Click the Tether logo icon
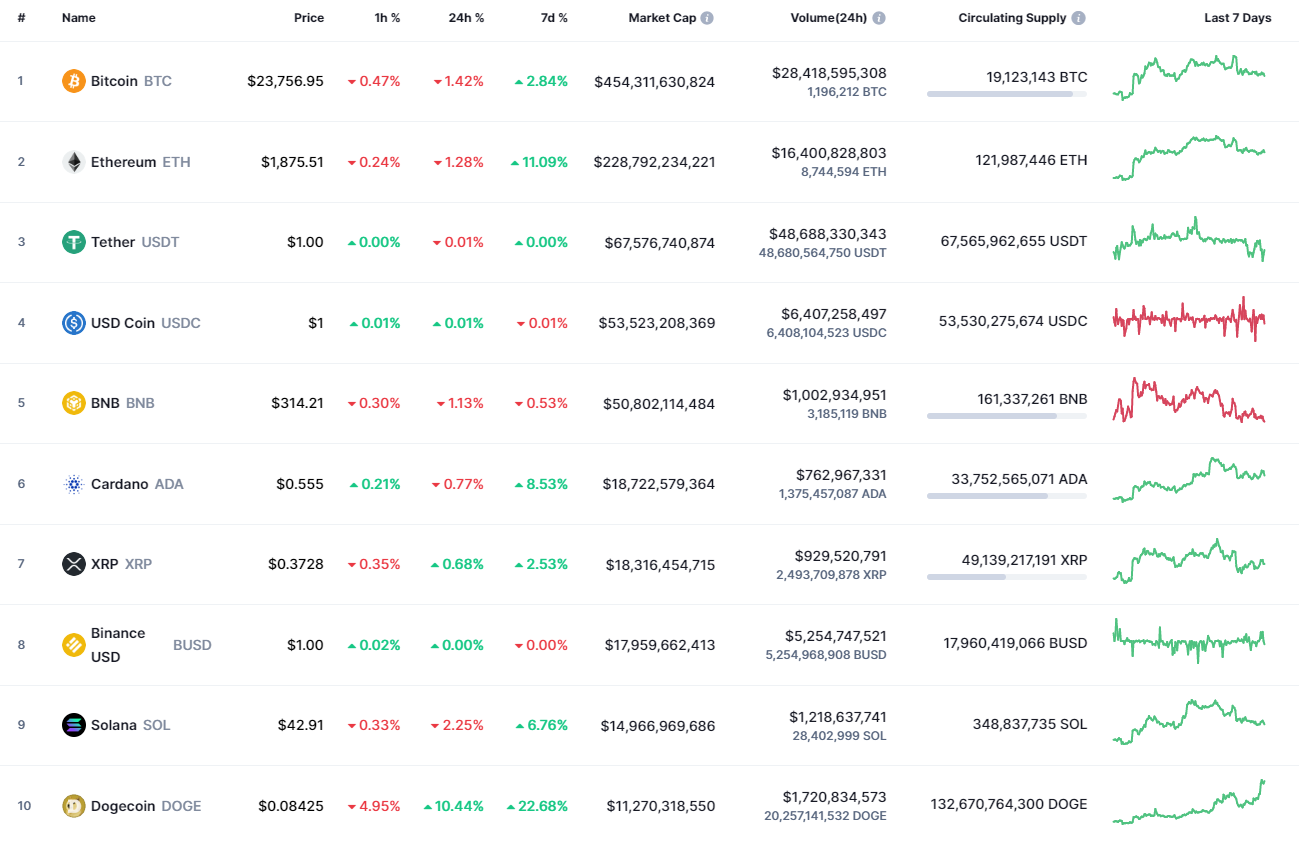 point(74,242)
